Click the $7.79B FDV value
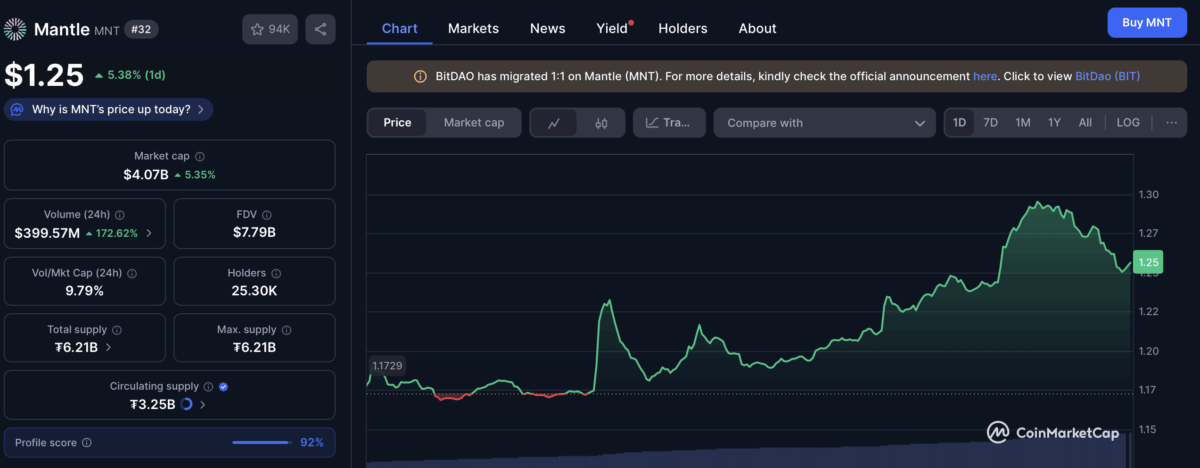Viewport: 1200px width, 468px height. pos(254,232)
